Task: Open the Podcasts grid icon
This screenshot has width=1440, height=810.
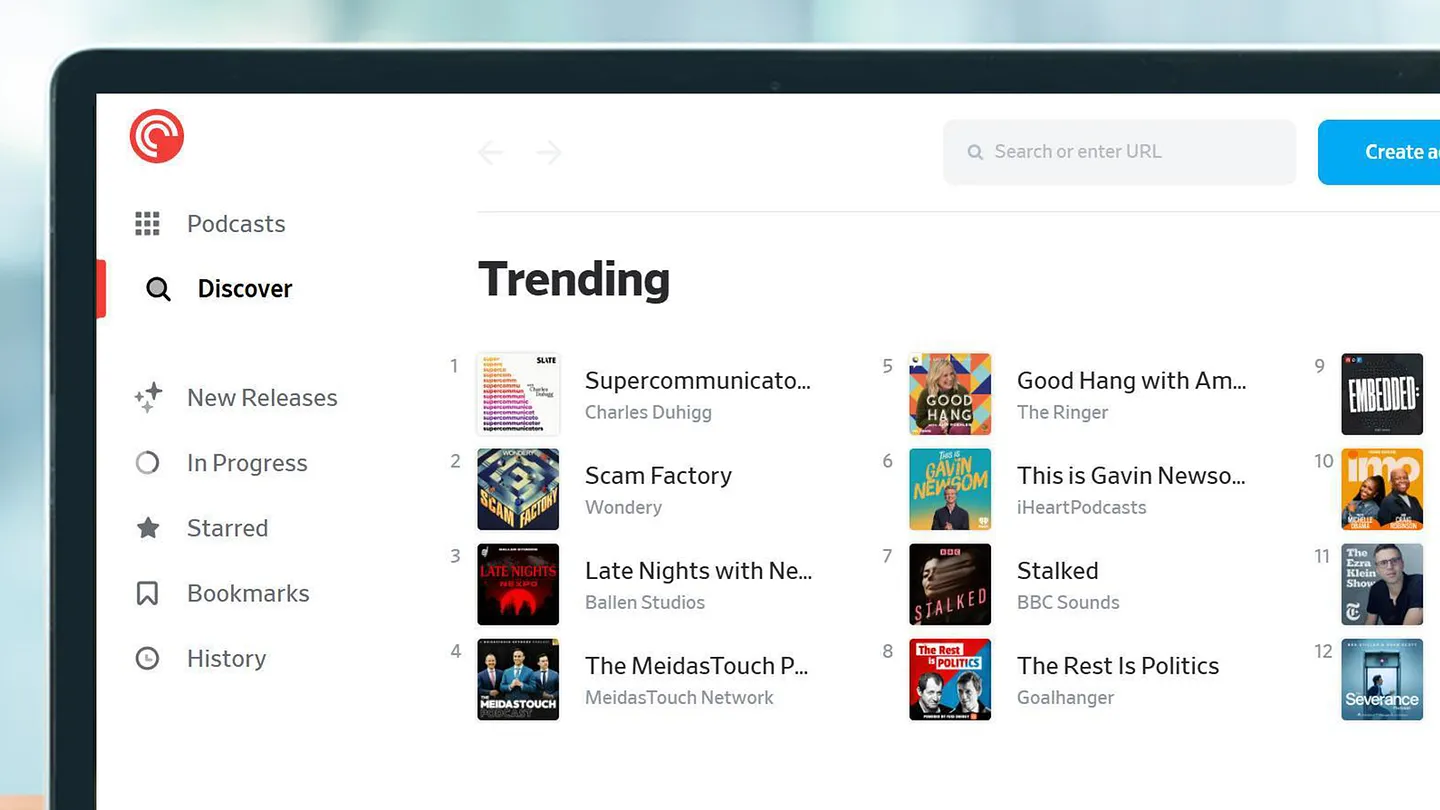Action: click(x=147, y=223)
